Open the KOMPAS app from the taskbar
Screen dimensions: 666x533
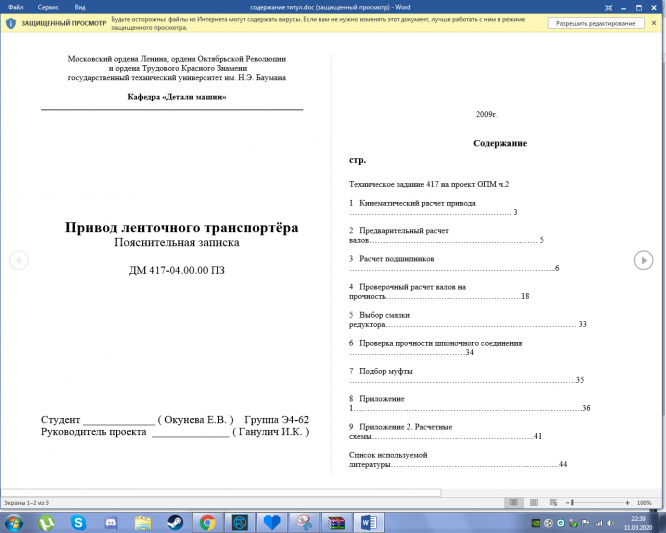coord(240,522)
